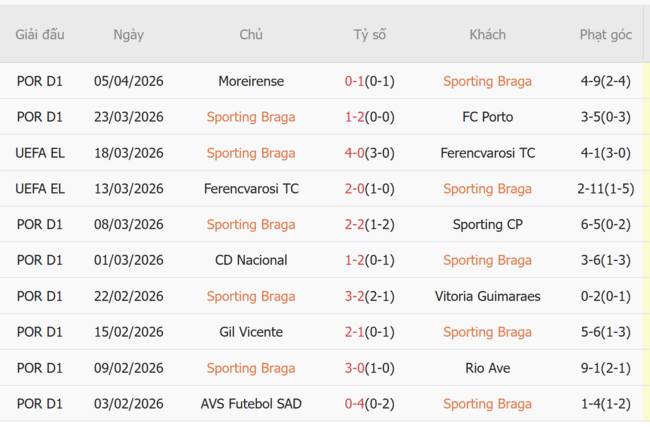Select the 05/04/2026 date cell
650x427 pixels.
(129, 81)
